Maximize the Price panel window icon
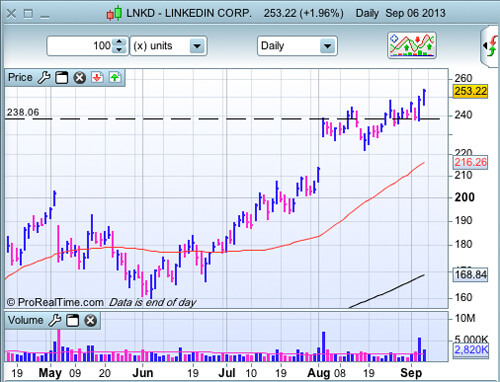This screenshot has width=500, height=382. (x=62, y=78)
